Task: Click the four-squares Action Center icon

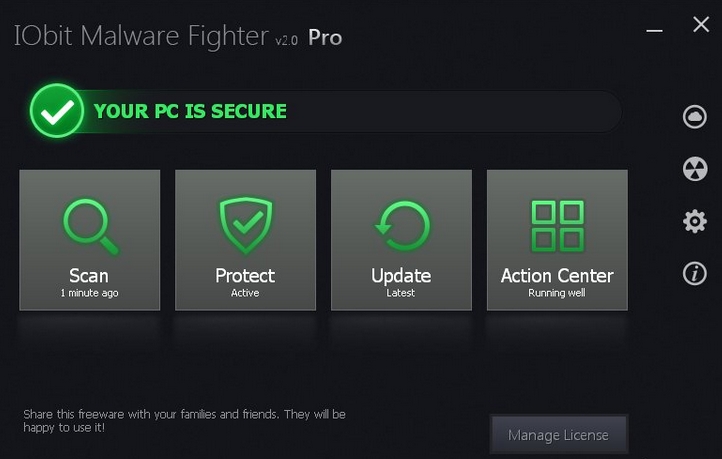Action: (557, 226)
